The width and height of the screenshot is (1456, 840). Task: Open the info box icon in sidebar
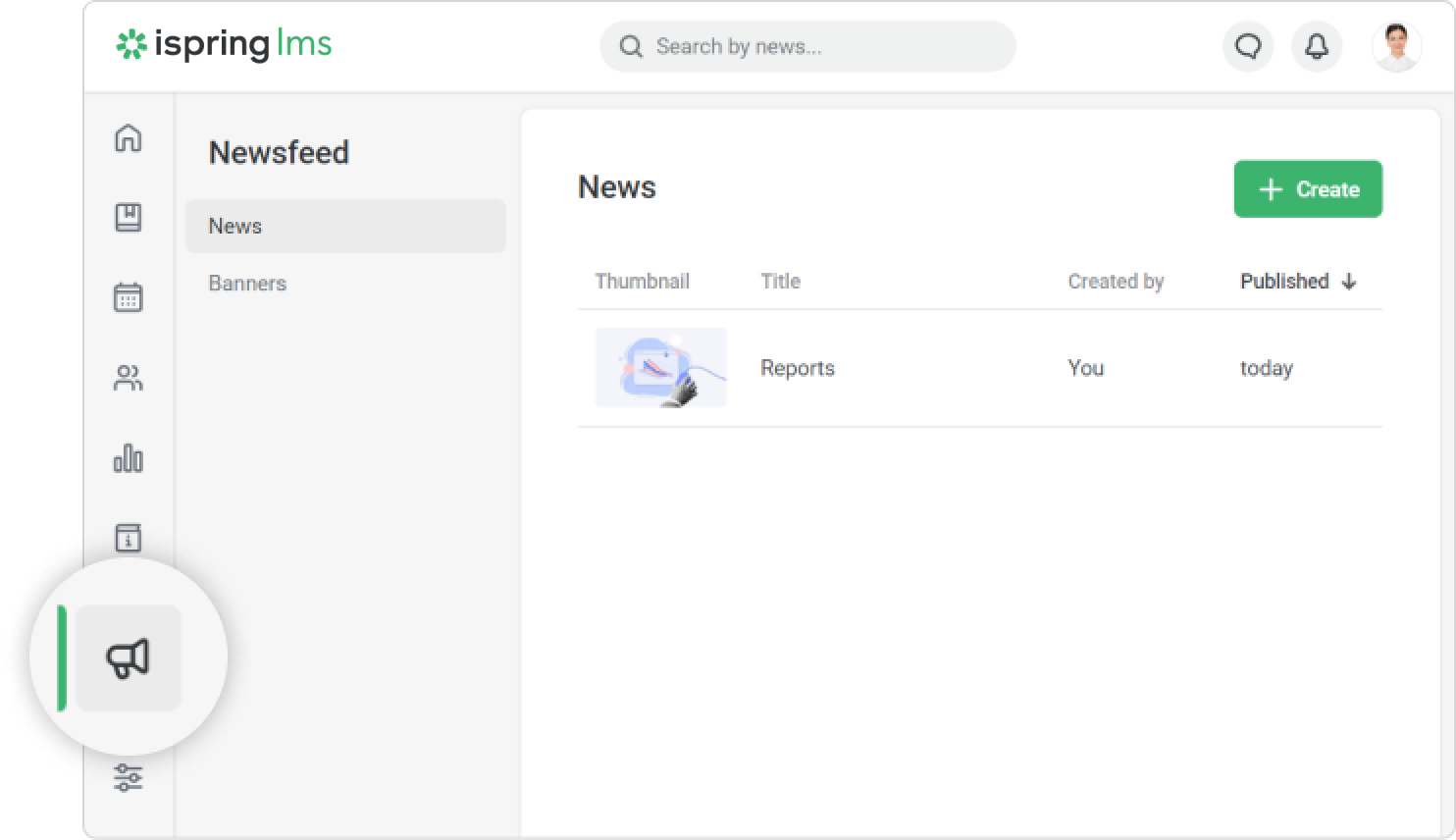tap(129, 538)
